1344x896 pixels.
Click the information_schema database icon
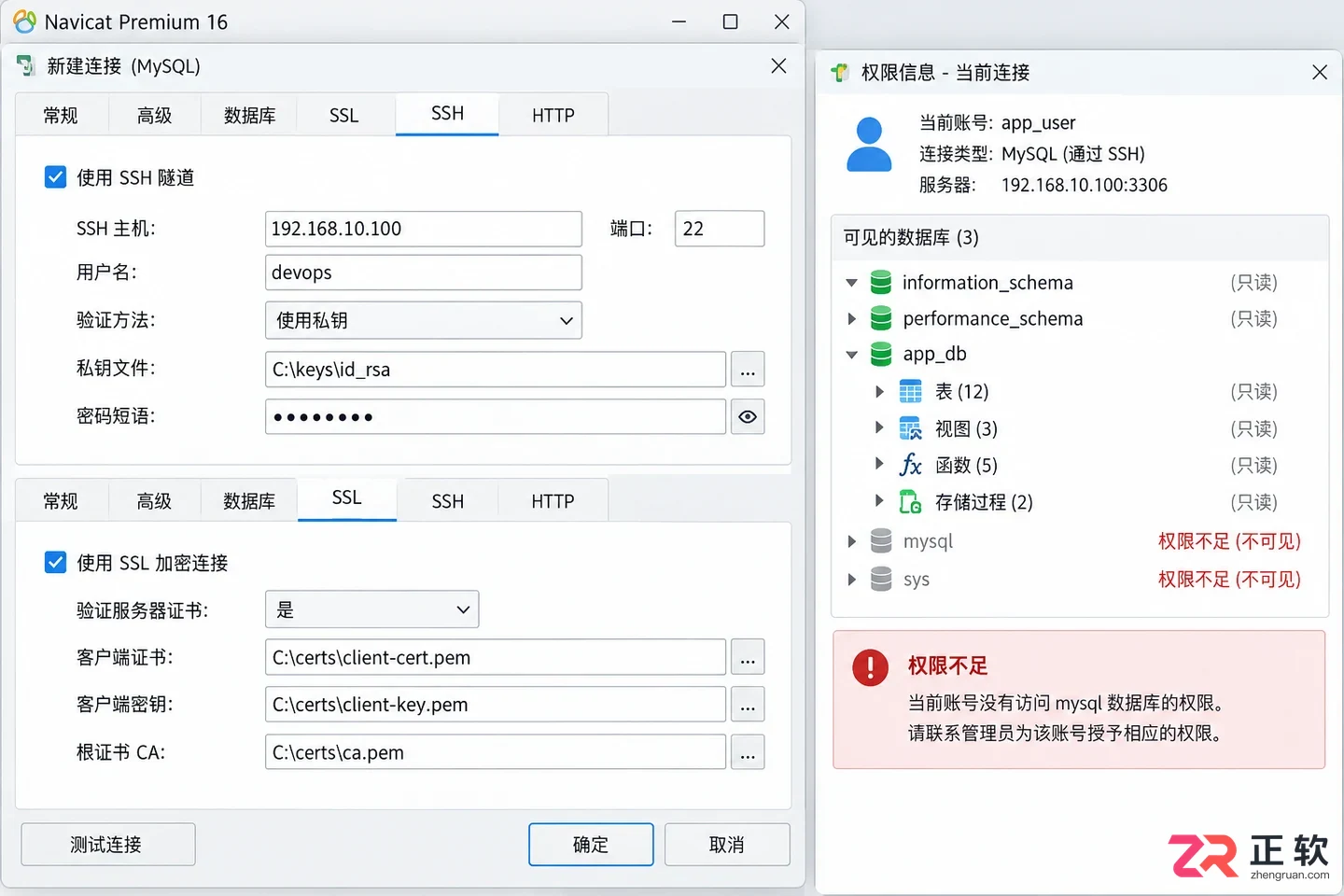pos(881,283)
